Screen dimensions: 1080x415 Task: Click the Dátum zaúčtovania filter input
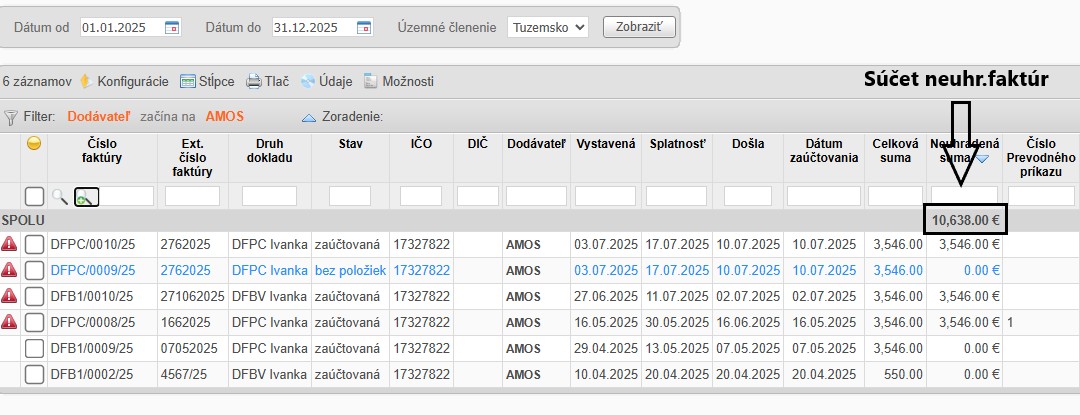click(x=824, y=196)
